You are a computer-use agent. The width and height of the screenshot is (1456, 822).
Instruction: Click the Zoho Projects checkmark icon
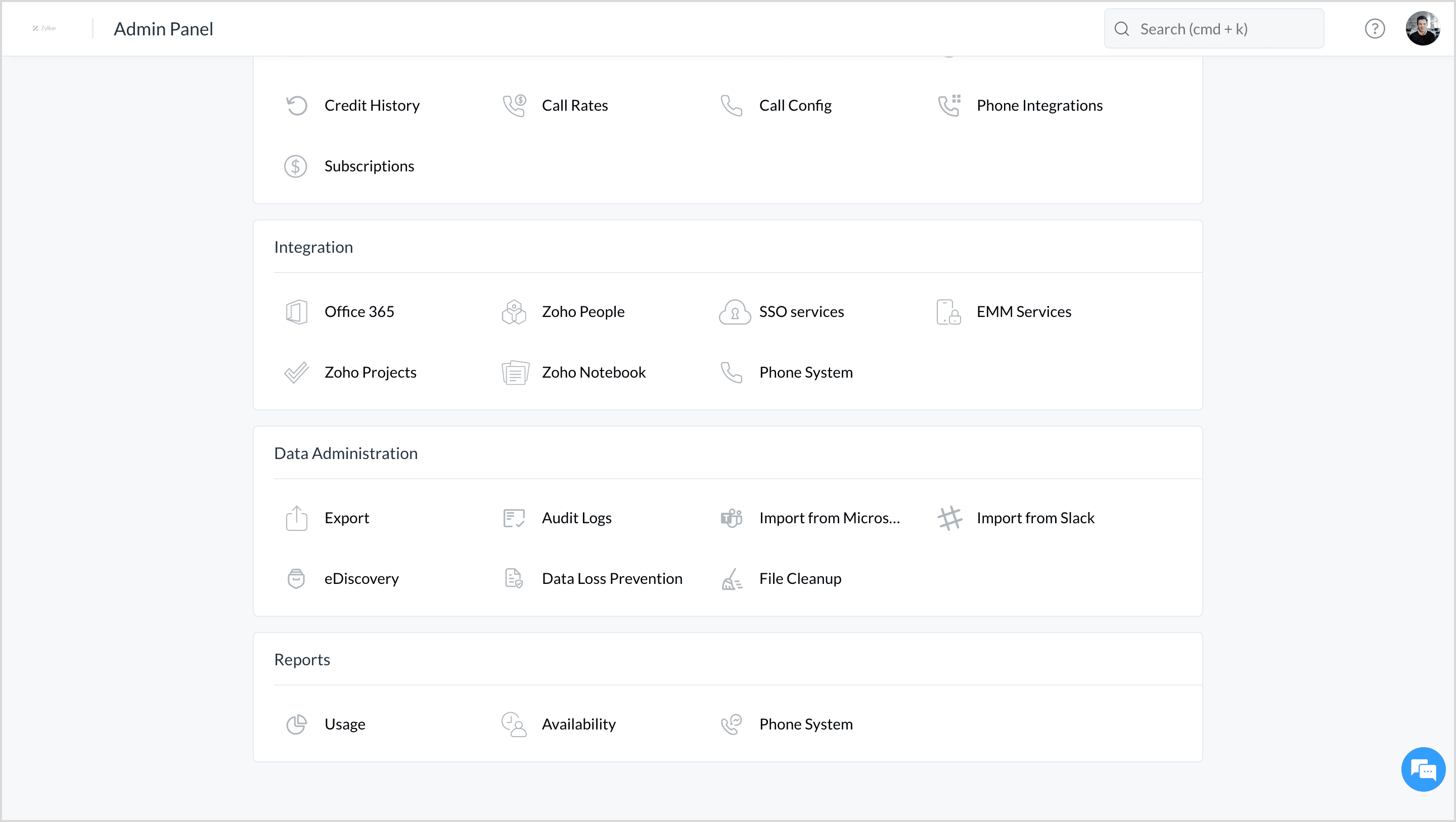296,373
